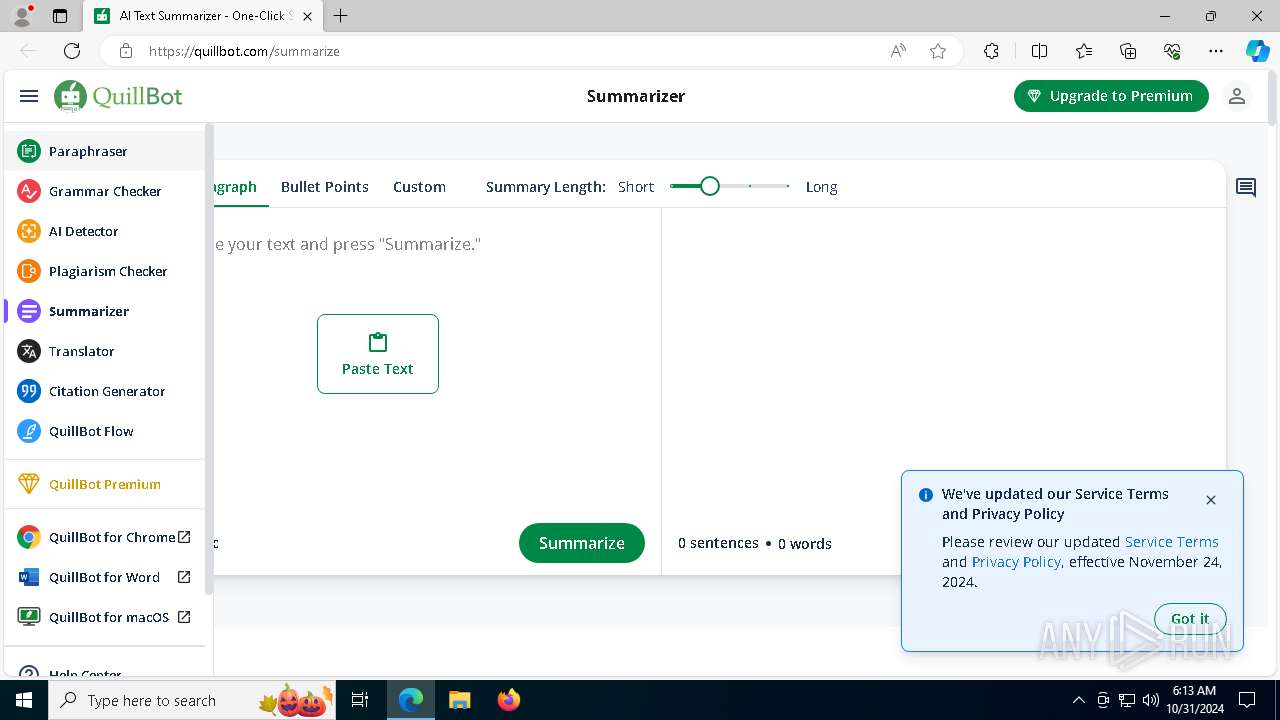Select Summarizer in sidebar
Image resolution: width=1280 pixels, height=720 pixels.
104,311
